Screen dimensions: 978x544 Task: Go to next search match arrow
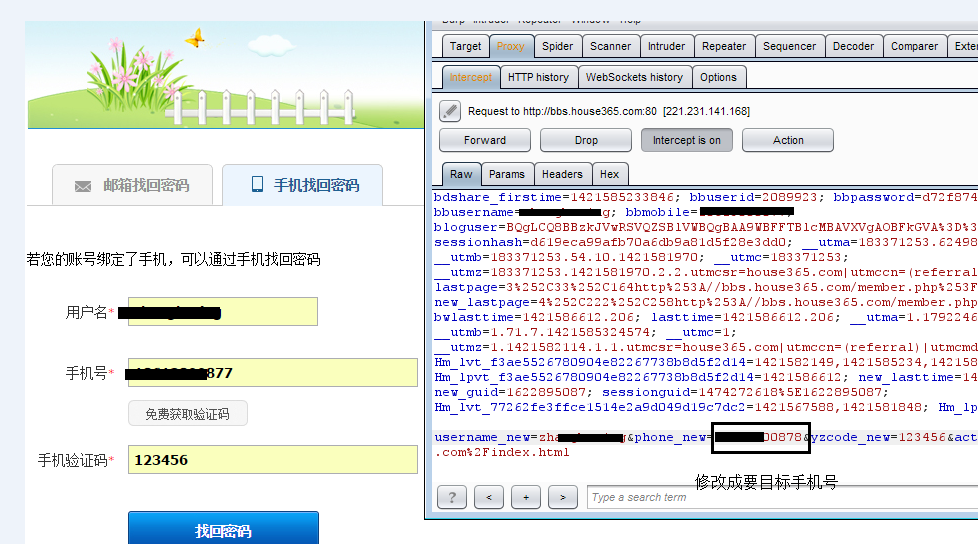point(563,497)
